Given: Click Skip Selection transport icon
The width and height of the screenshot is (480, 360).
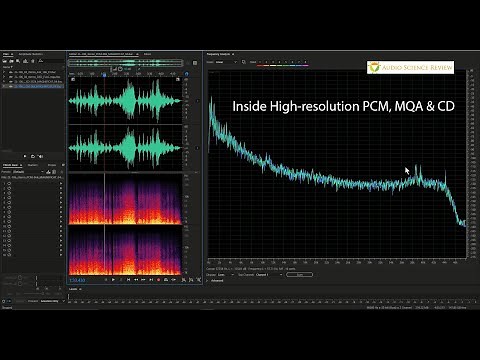Looking at the screenshot, I should click(x=173, y=280).
